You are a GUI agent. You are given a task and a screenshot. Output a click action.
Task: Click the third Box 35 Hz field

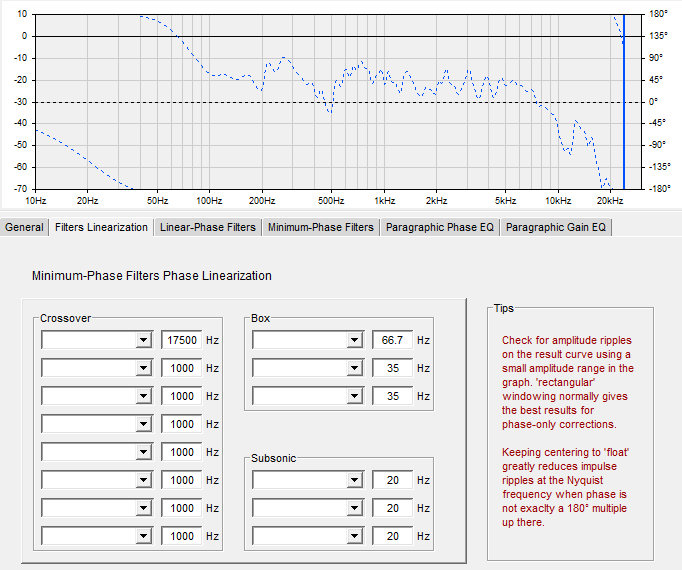(x=392, y=396)
